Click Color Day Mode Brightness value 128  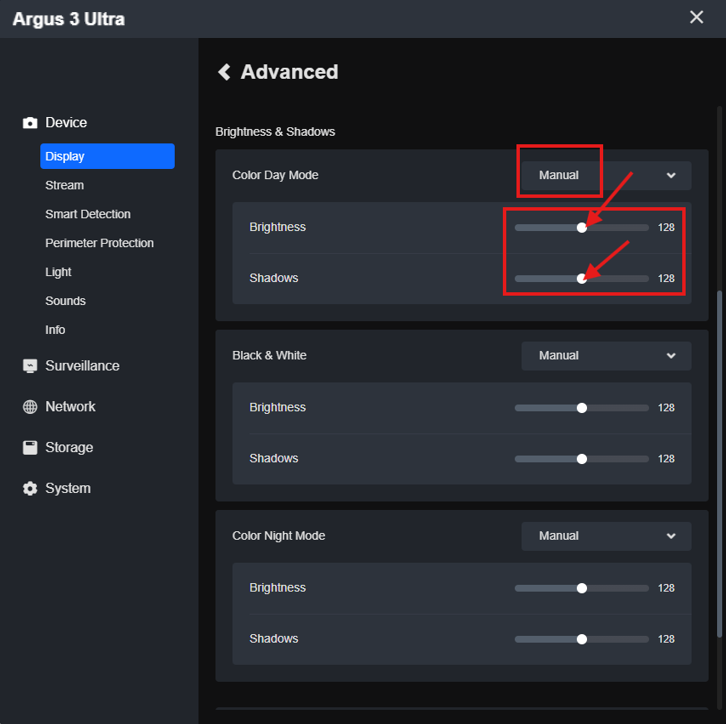[666, 227]
